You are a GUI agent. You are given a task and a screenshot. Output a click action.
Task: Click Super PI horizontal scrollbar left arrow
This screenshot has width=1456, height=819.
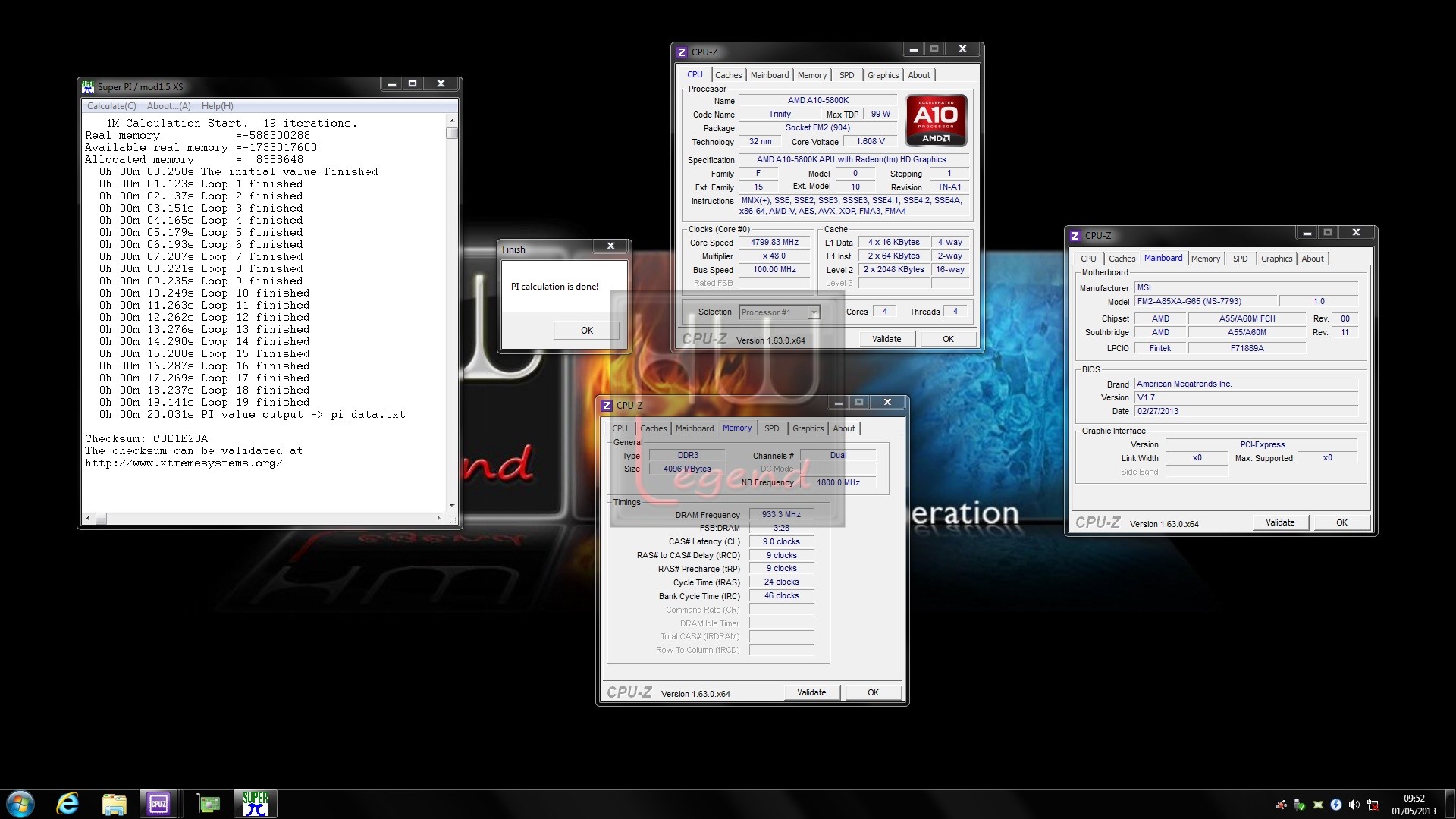tap(89, 519)
